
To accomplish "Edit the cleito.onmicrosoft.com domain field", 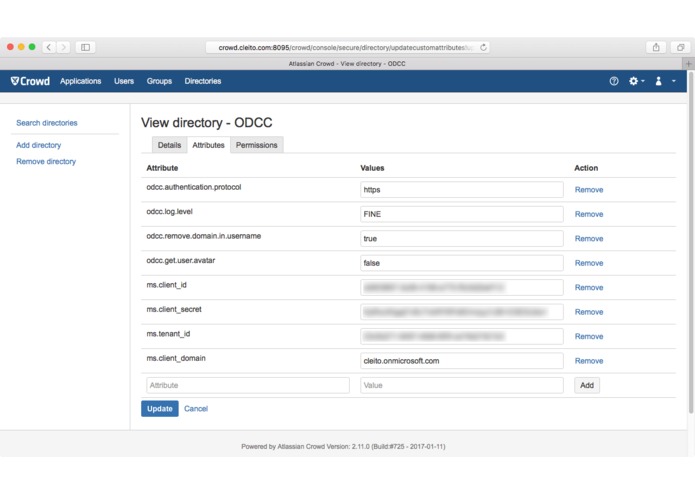I will (461, 361).
